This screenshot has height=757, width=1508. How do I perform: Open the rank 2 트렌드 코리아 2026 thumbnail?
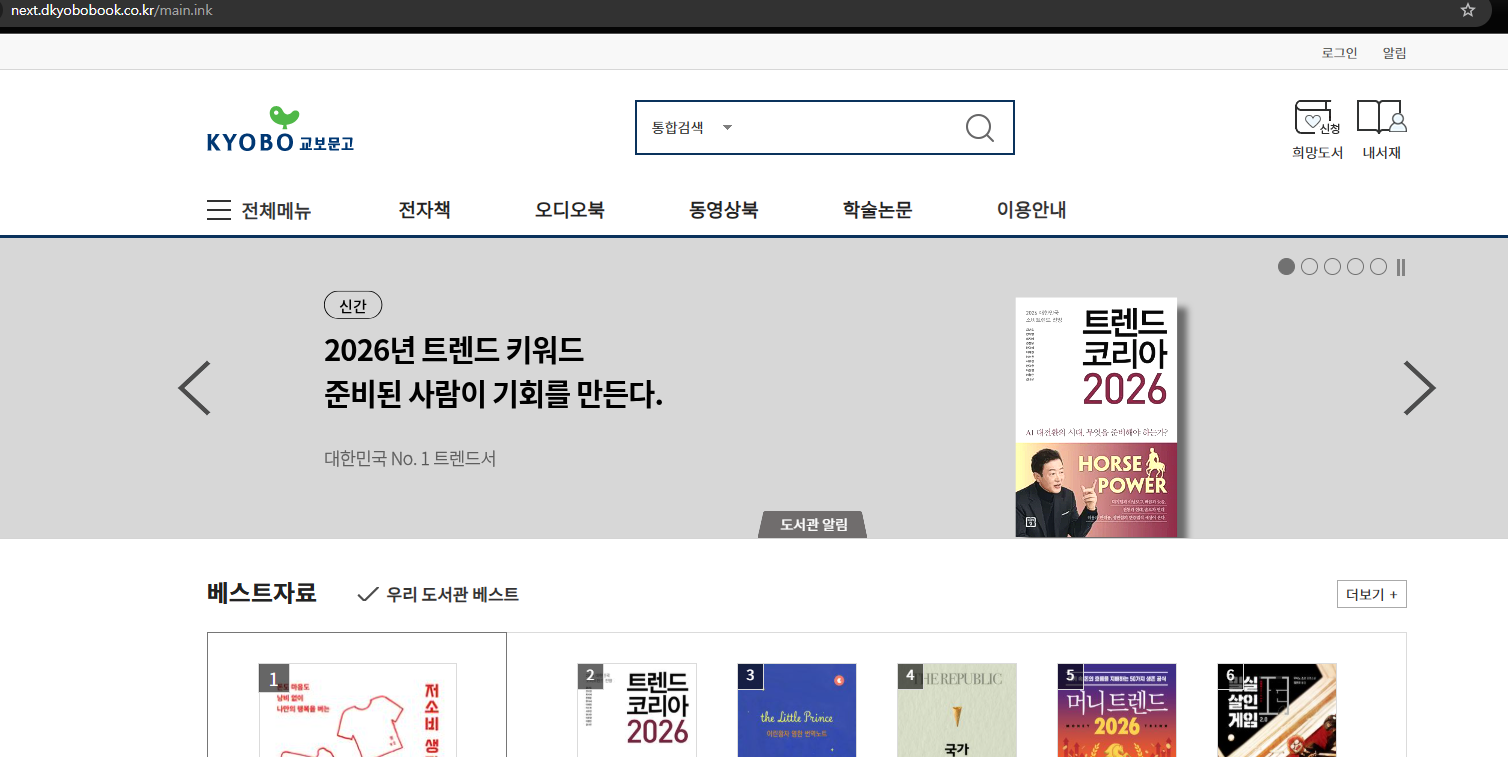coord(637,710)
